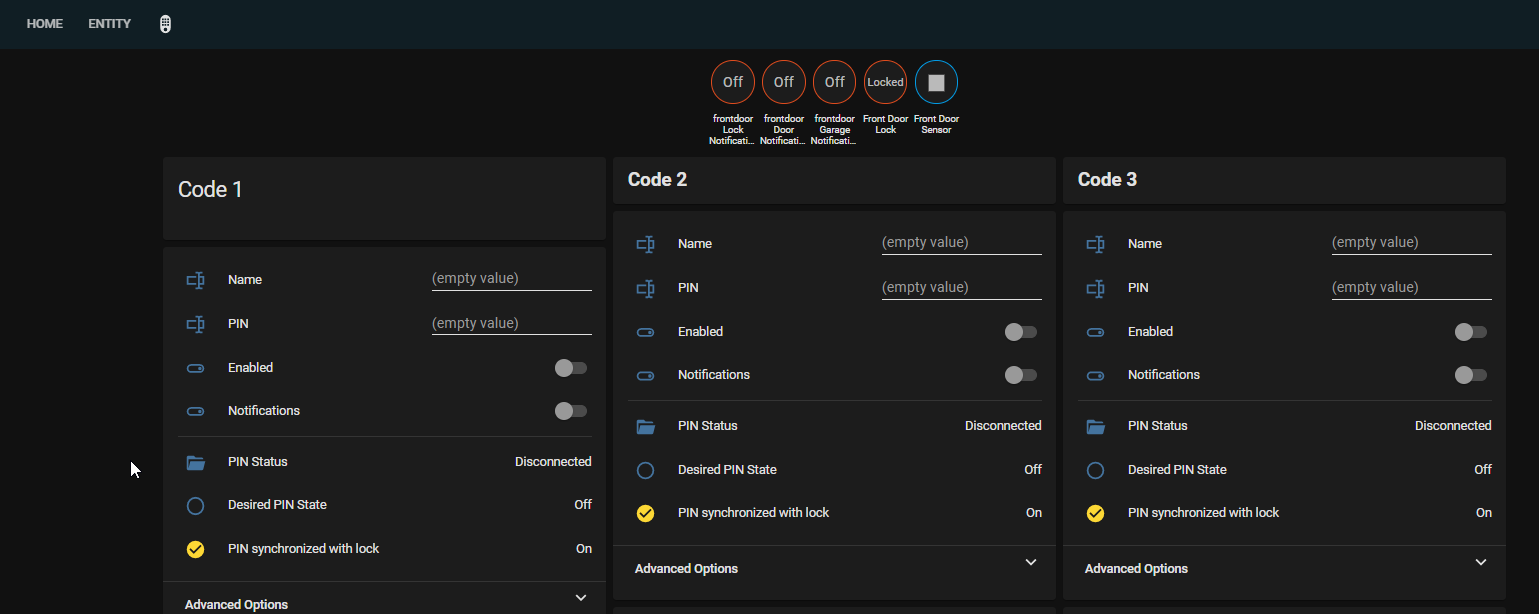Click Code 2 Advanced Options label
1539x614 pixels.
tap(686, 569)
